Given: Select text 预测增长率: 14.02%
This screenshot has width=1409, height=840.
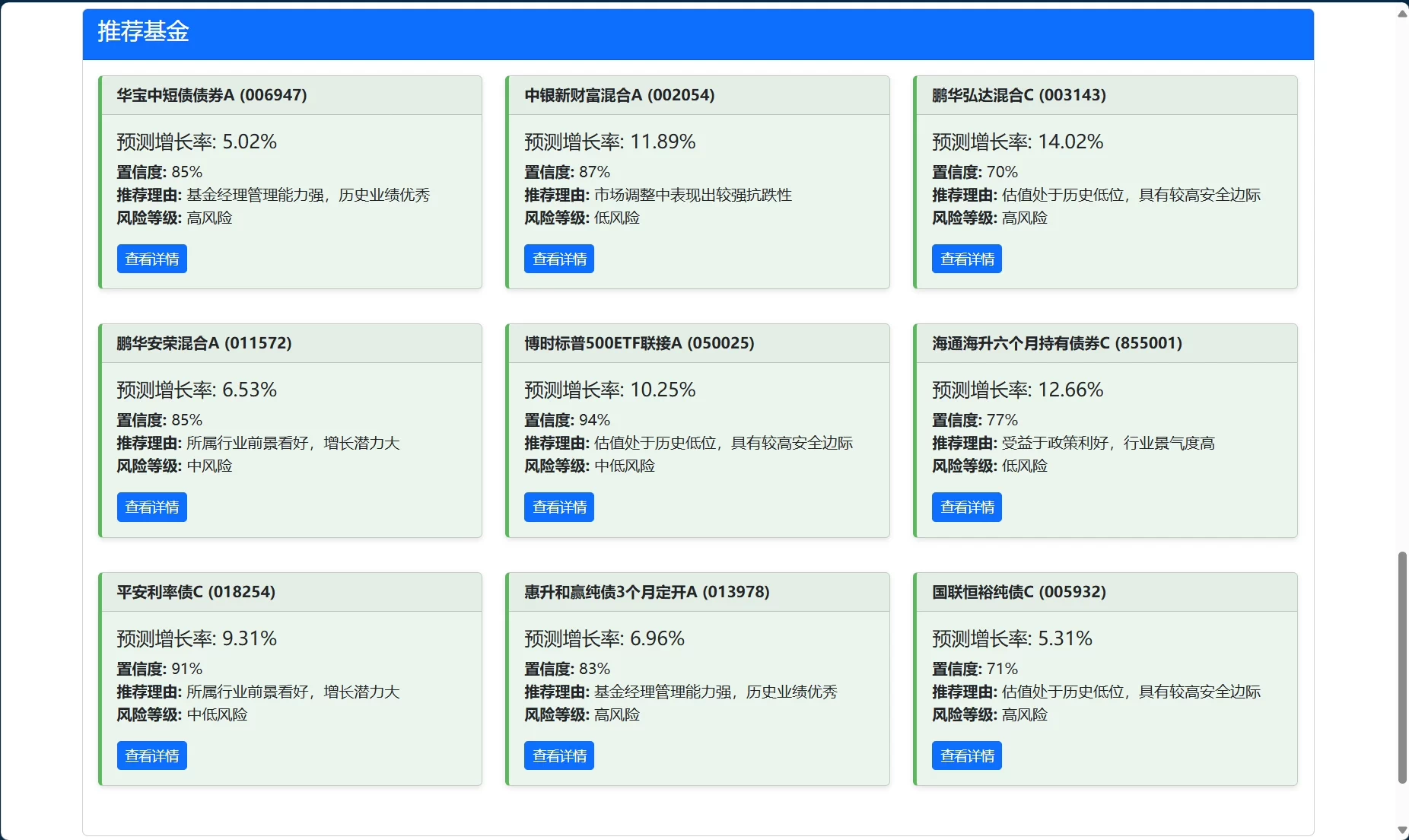Looking at the screenshot, I should click(1017, 142).
